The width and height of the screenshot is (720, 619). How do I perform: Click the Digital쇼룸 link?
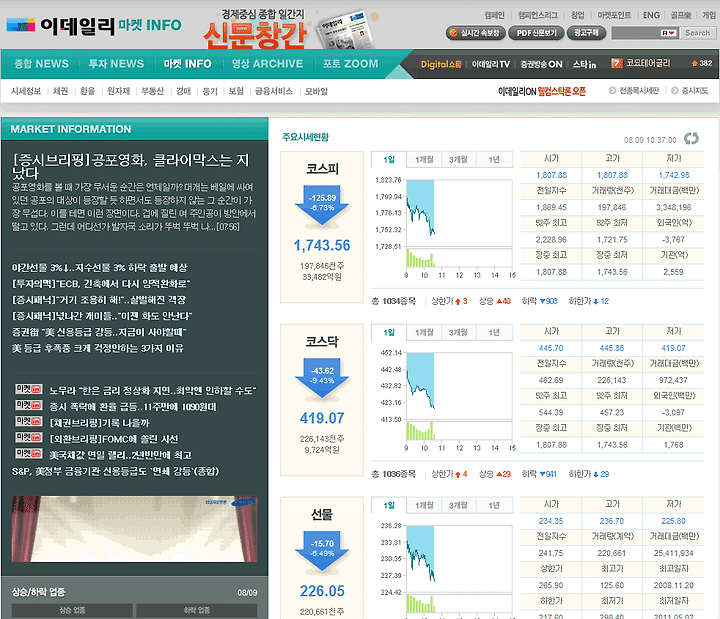pyautogui.click(x=441, y=64)
